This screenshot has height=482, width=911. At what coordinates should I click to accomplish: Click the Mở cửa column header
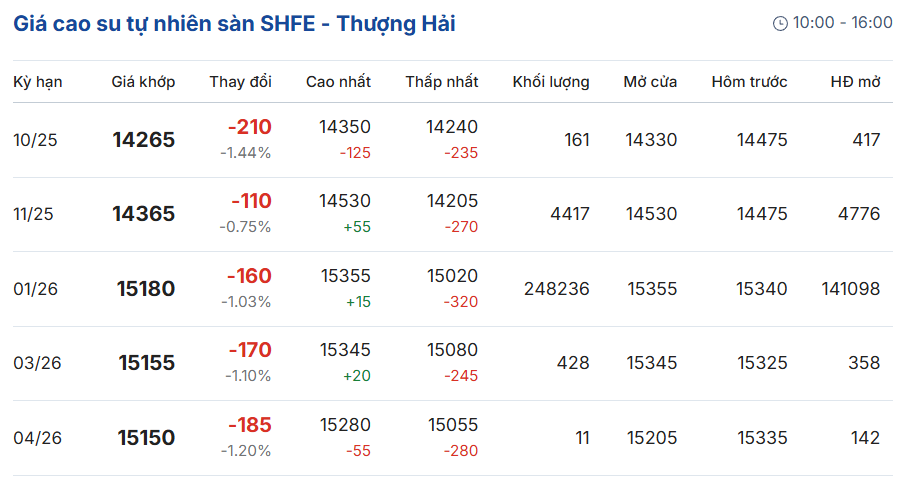[x=650, y=82]
